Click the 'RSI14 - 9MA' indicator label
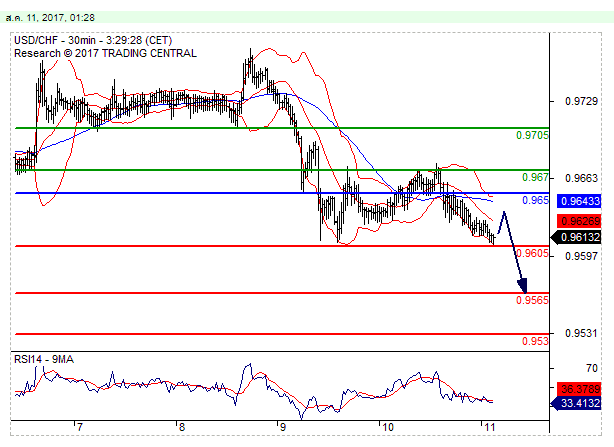Screen dimensions: 614x447 pyautogui.click(x=43, y=359)
